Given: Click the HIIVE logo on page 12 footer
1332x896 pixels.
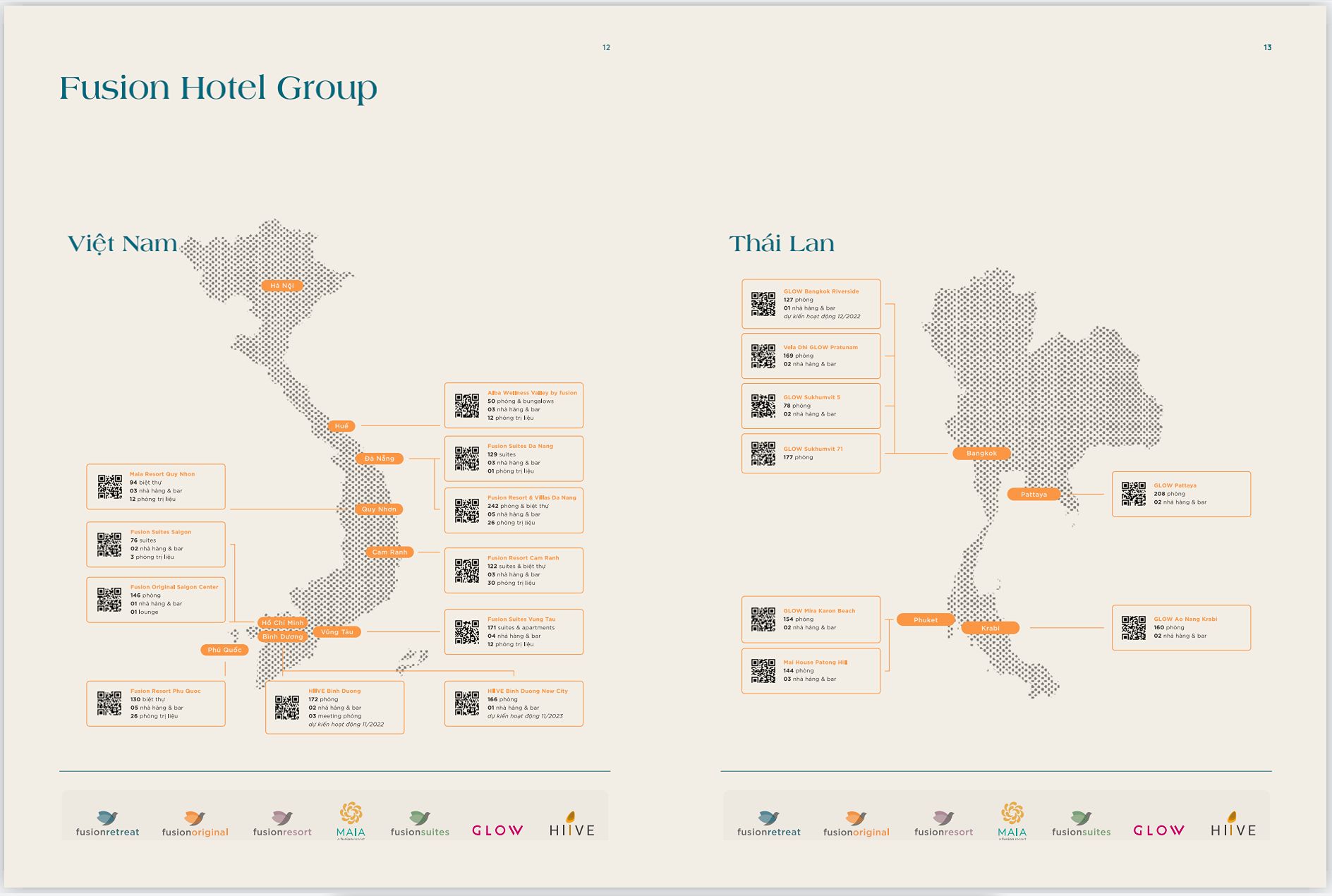Looking at the screenshot, I should pyautogui.click(x=571, y=825).
